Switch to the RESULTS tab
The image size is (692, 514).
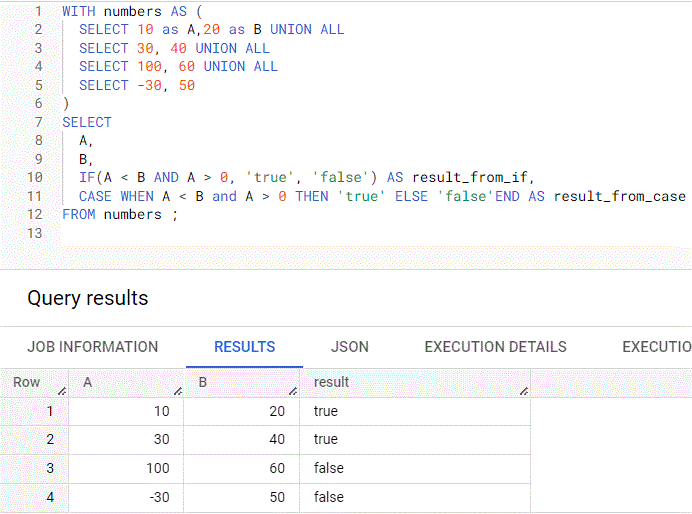point(244,347)
